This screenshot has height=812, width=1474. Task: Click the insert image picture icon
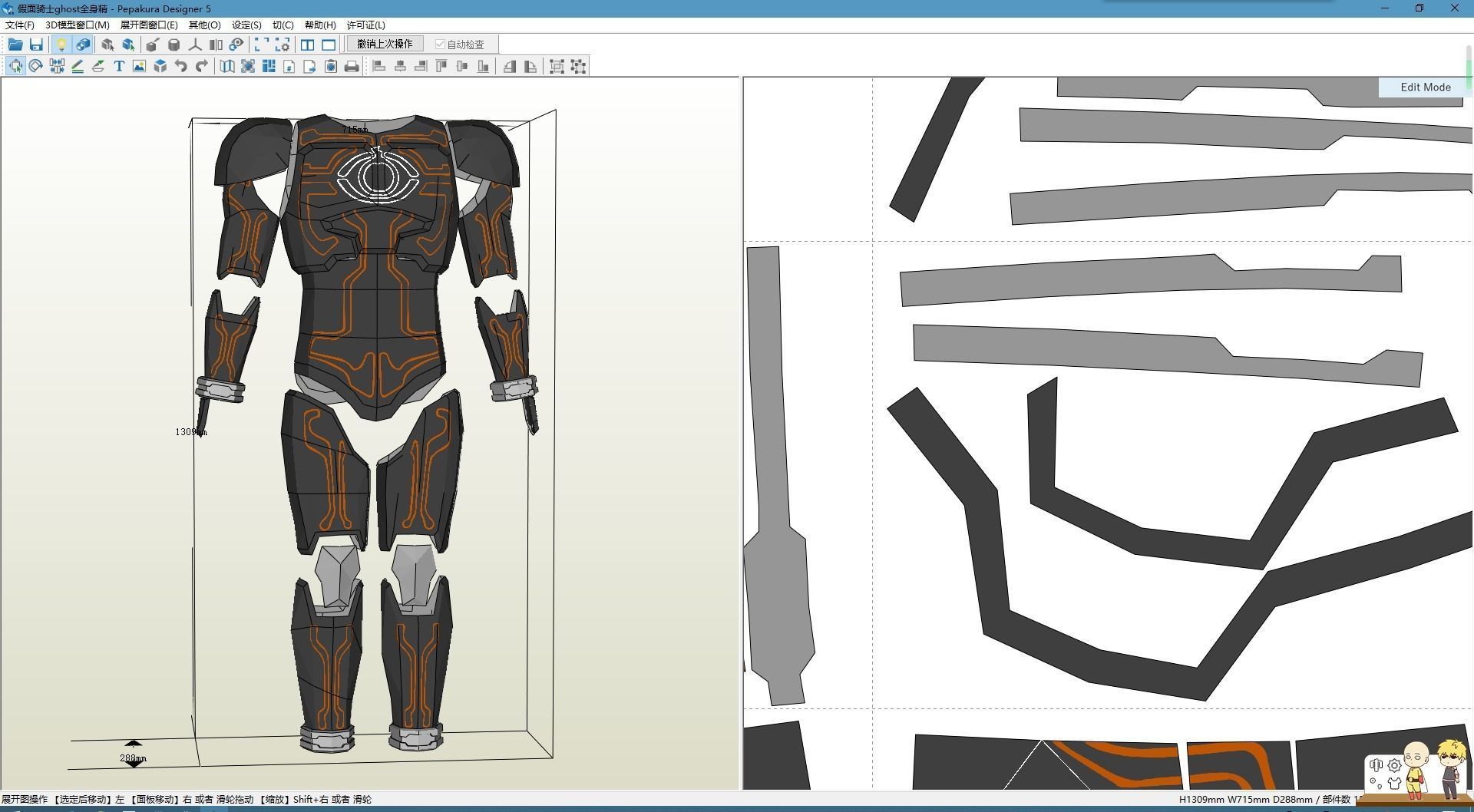point(139,66)
